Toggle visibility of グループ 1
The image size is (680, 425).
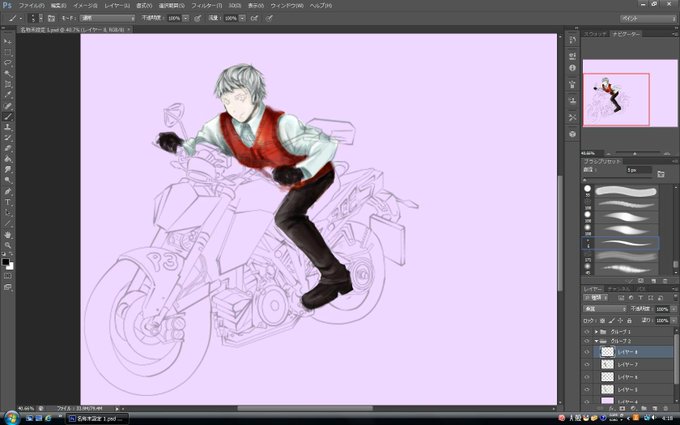587,332
